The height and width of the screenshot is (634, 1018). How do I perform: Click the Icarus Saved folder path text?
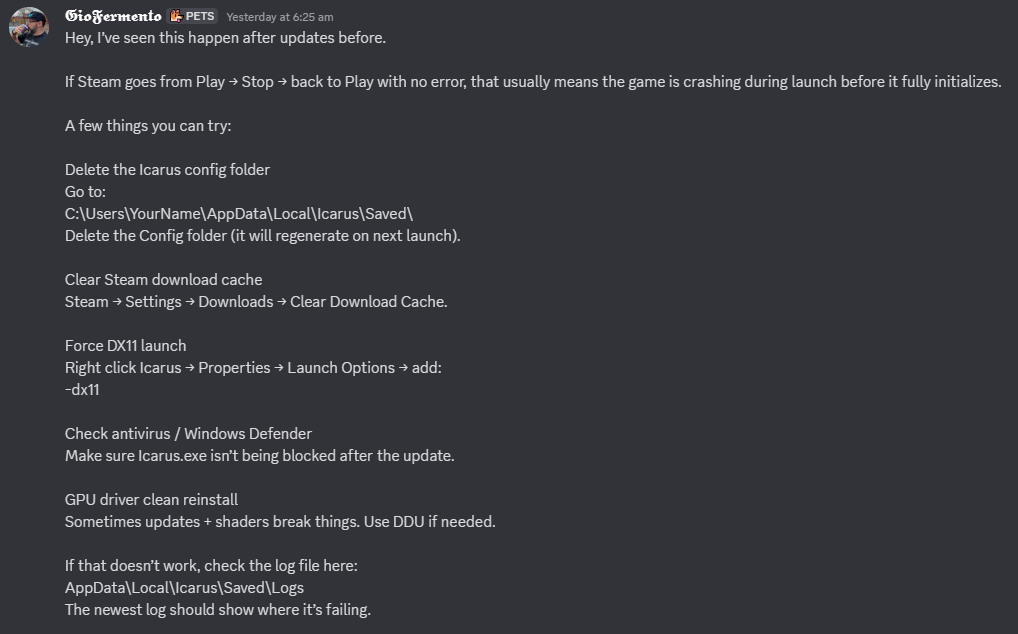(239, 213)
